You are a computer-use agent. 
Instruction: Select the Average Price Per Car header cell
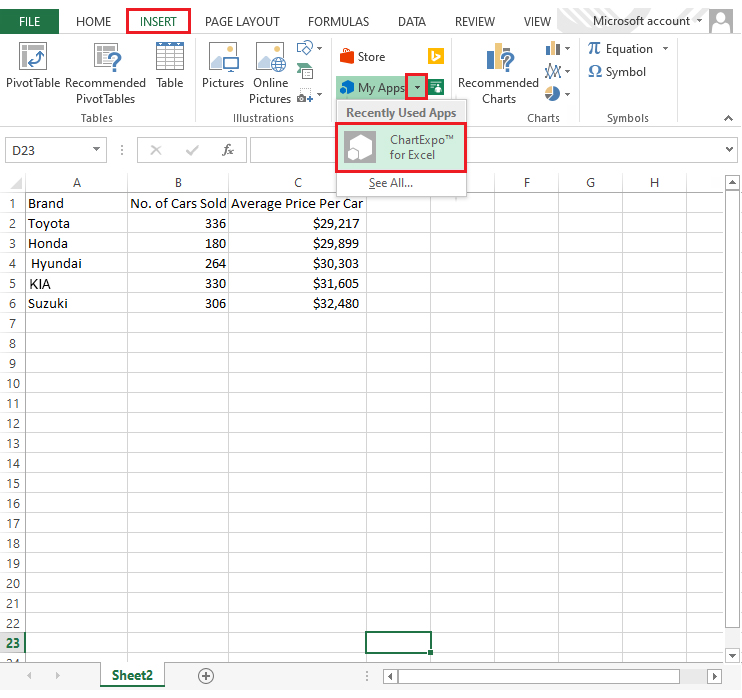pos(297,203)
